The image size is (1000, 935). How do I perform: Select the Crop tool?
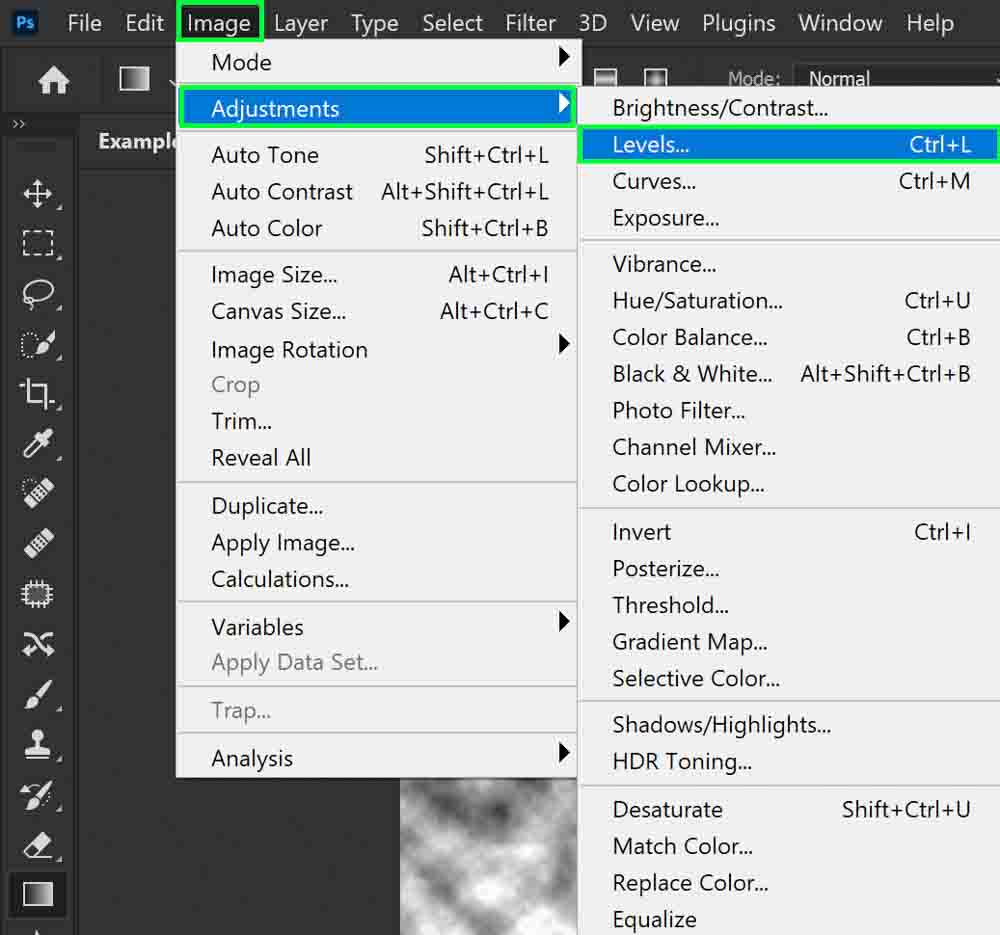pos(38,394)
